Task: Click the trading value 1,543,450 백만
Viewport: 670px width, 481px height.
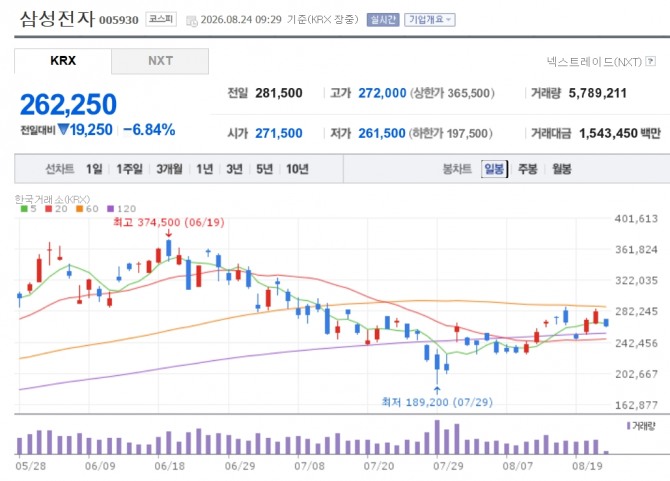Action: click(x=620, y=133)
